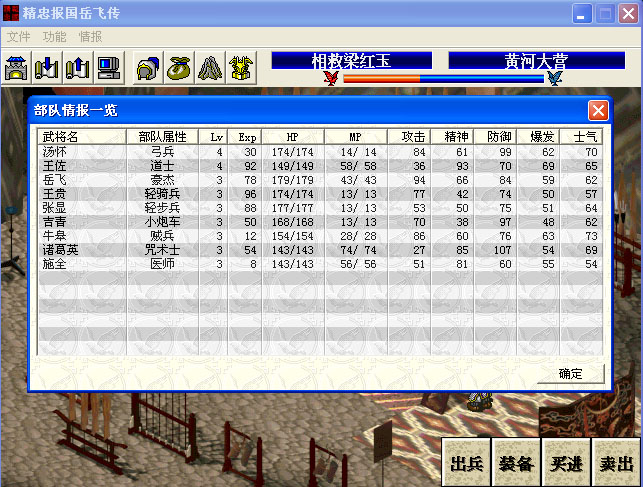Click the 贼兵 troop type cell
This screenshot has width=643, height=487.
162,236
